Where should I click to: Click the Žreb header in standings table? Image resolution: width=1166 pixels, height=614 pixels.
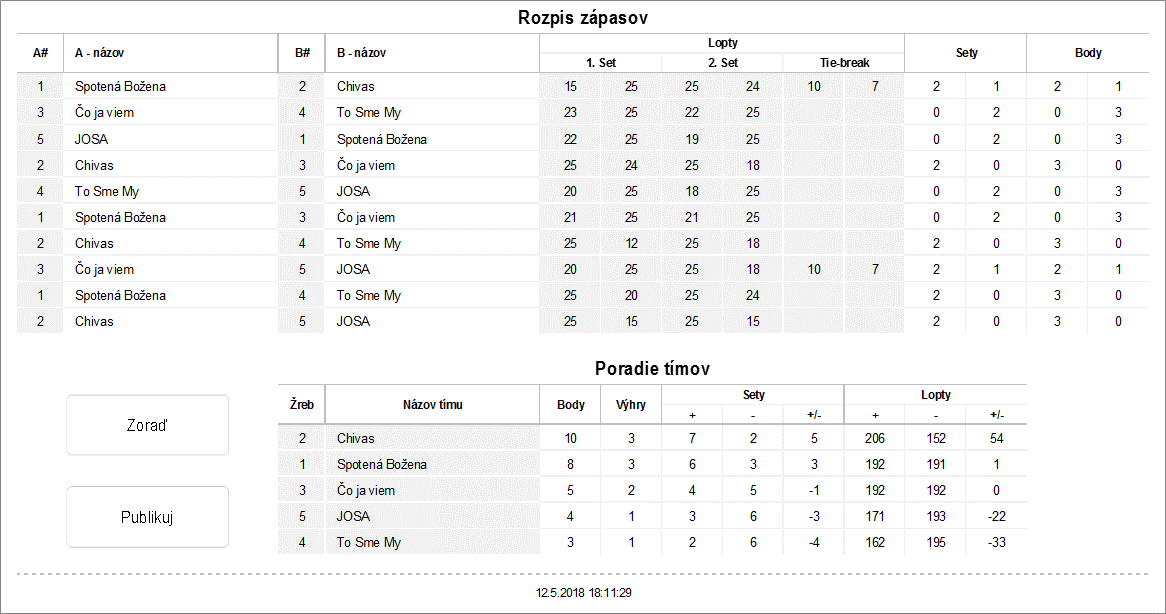click(x=302, y=405)
